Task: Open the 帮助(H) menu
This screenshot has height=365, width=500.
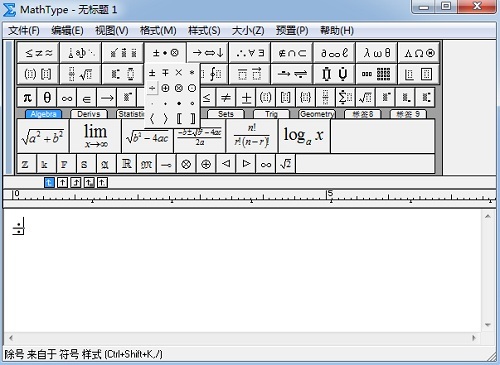Action: click(337, 31)
